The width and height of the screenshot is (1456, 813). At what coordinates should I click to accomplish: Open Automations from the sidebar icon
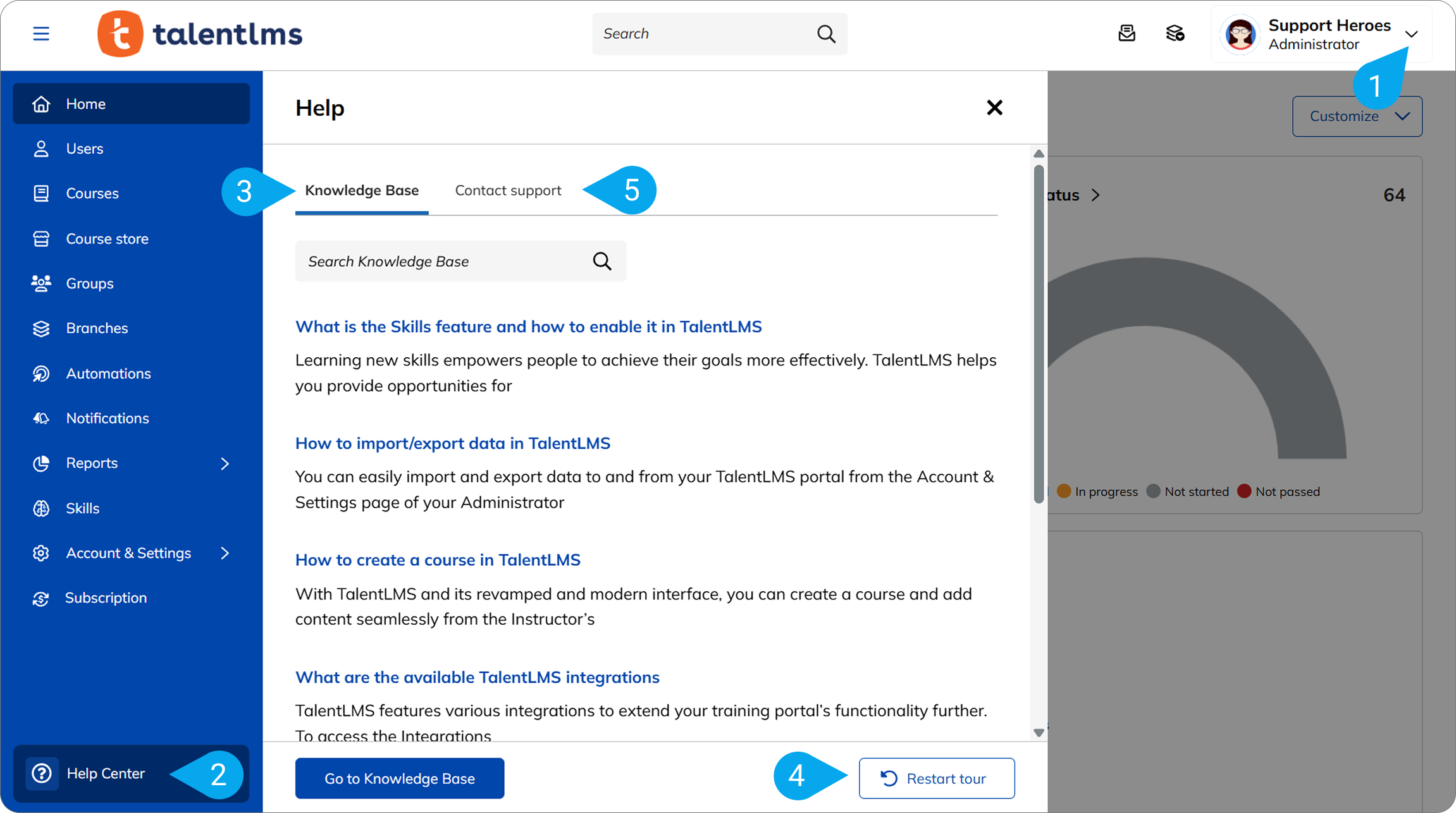41,374
